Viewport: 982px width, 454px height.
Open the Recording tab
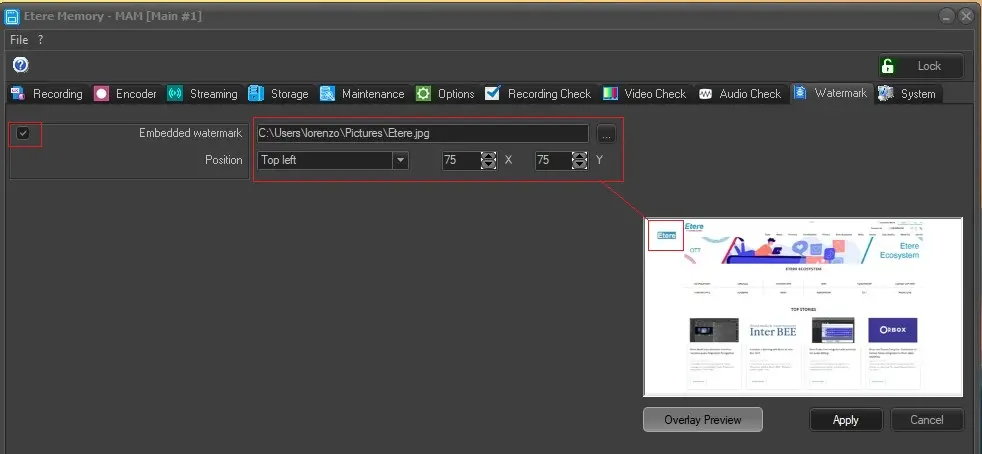coord(47,94)
